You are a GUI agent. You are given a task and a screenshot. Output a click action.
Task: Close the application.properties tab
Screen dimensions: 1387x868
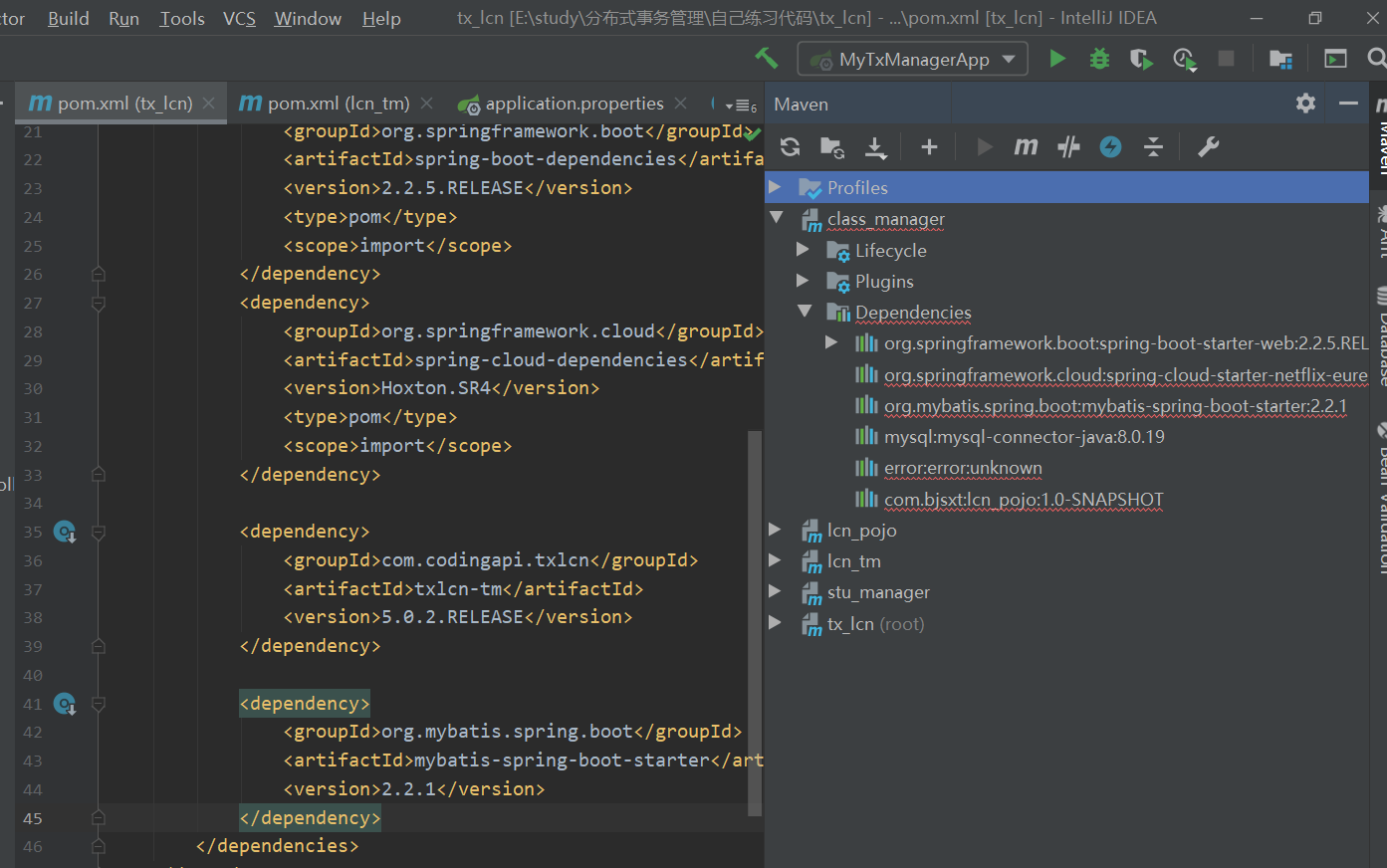[680, 104]
